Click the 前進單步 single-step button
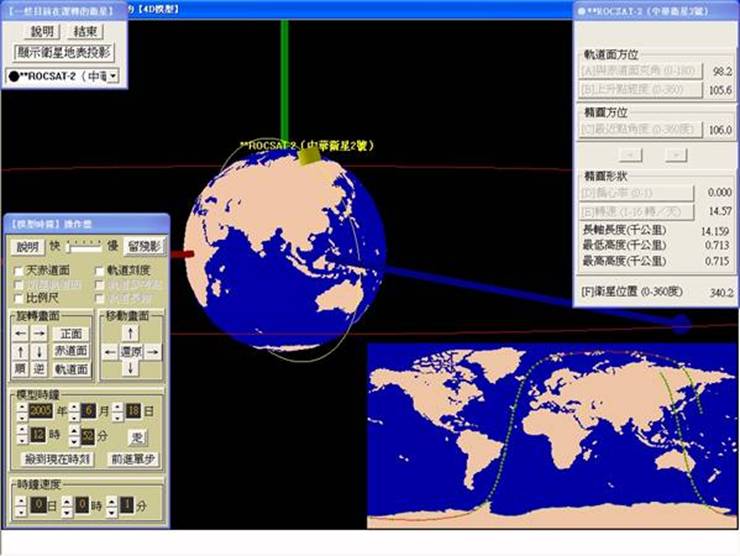This screenshot has width=740, height=556. point(133,459)
